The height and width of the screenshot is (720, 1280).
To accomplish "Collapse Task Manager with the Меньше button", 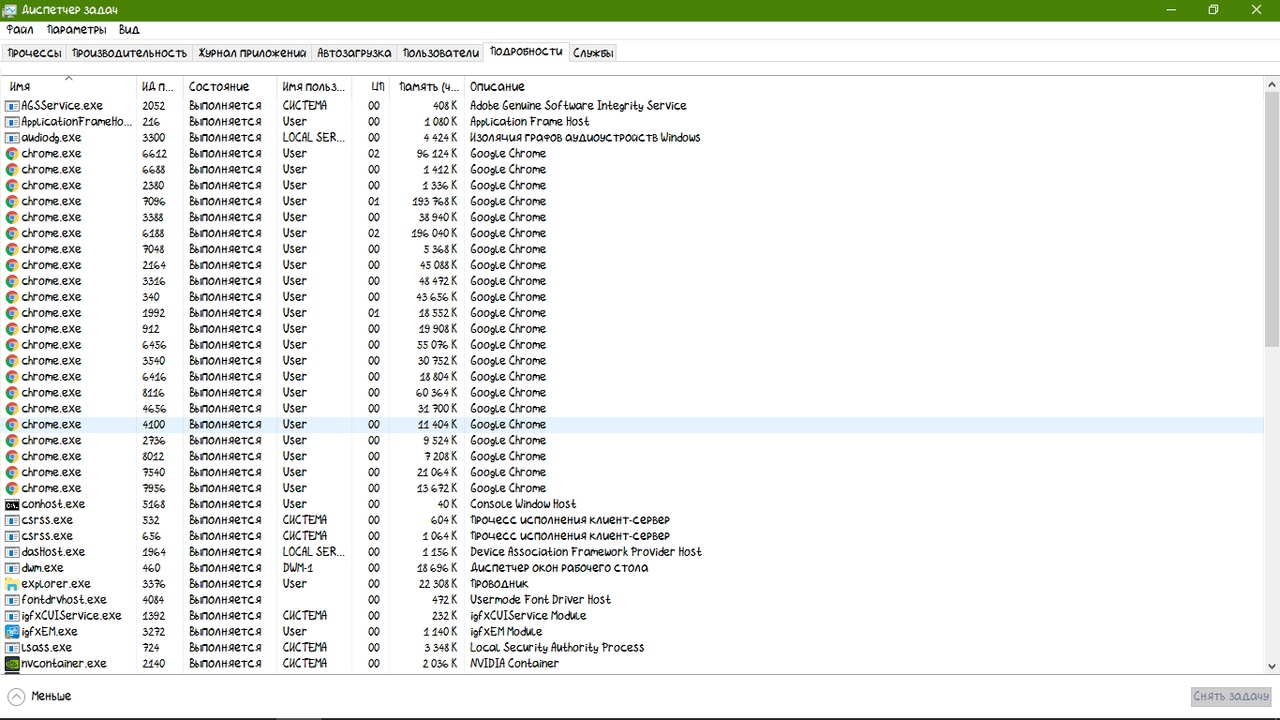I will coord(40,696).
